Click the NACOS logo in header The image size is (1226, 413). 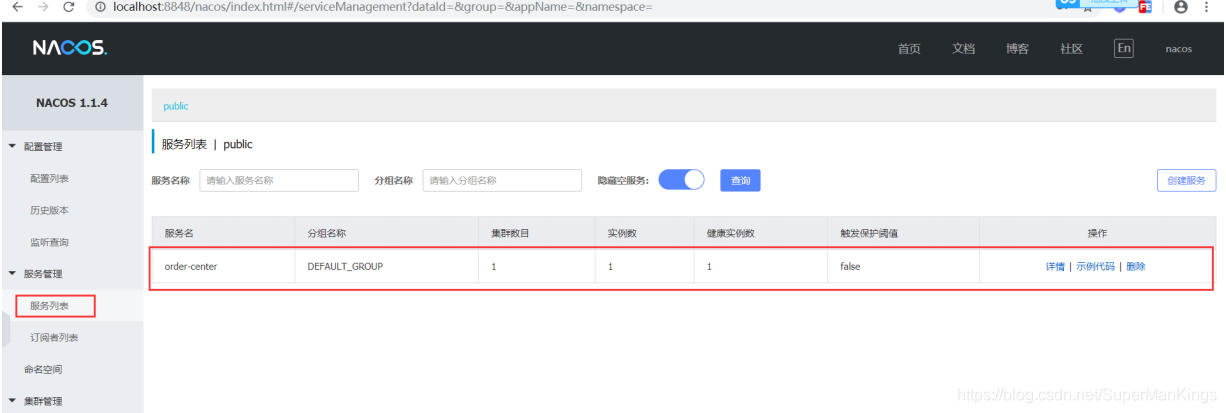coord(69,48)
